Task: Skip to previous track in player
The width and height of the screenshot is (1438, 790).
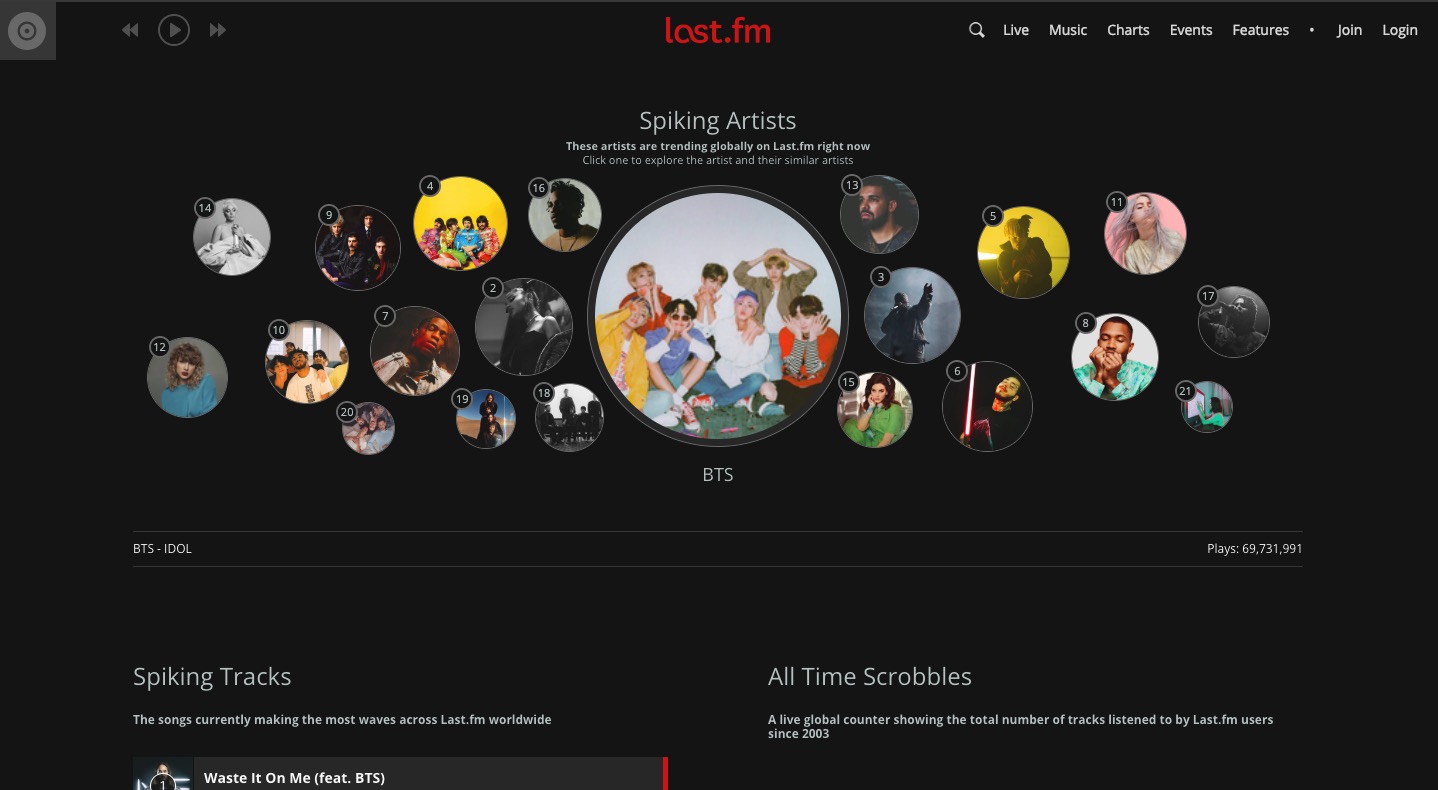Action: (x=130, y=30)
